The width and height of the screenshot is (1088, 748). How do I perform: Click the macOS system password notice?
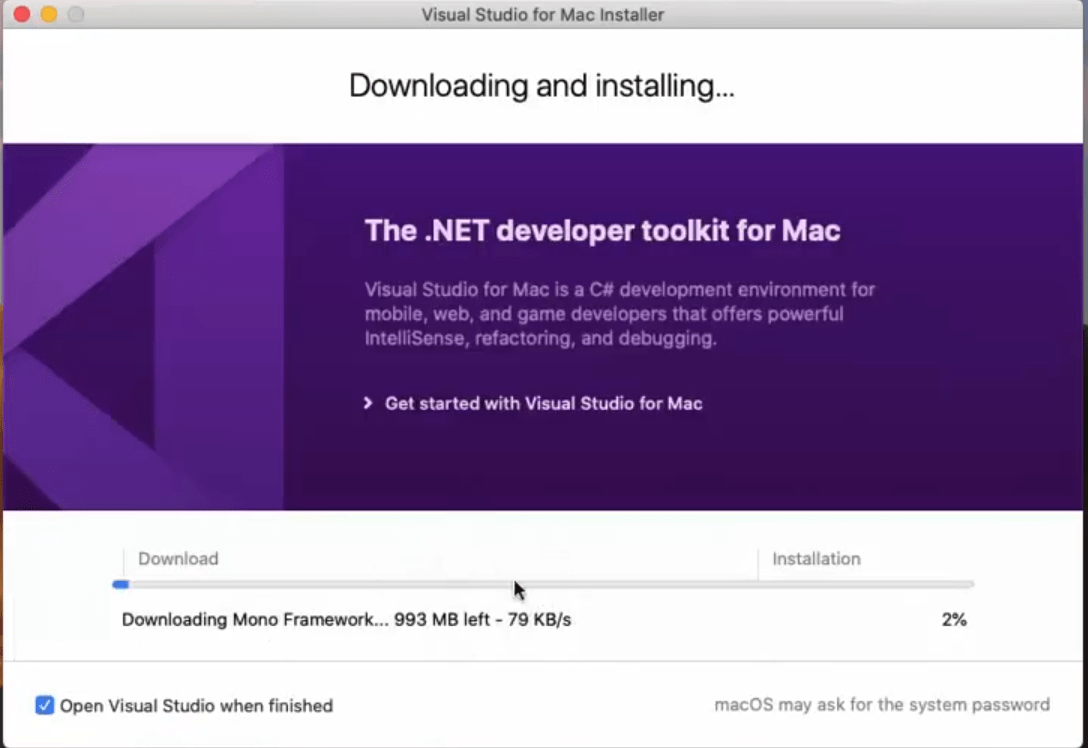click(882, 705)
